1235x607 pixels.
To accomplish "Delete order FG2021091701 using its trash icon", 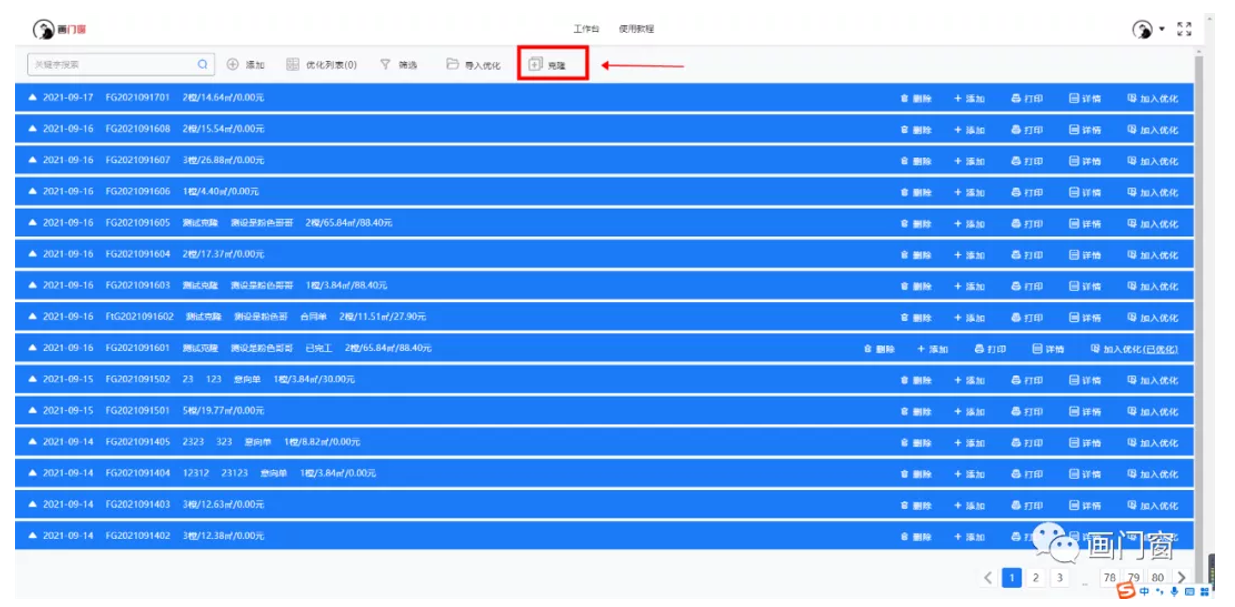I will click(x=905, y=99).
